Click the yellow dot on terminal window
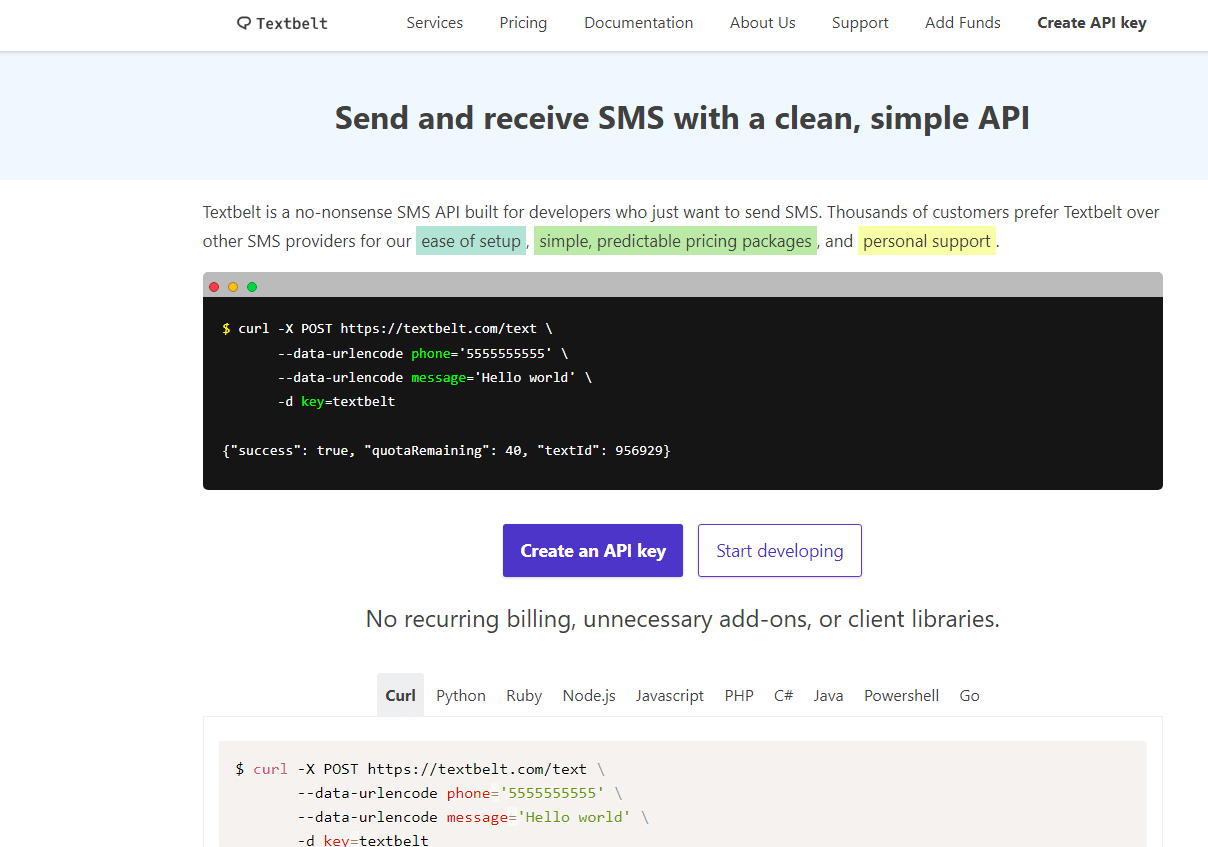This screenshot has width=1208, height=847. click(233, 287)
